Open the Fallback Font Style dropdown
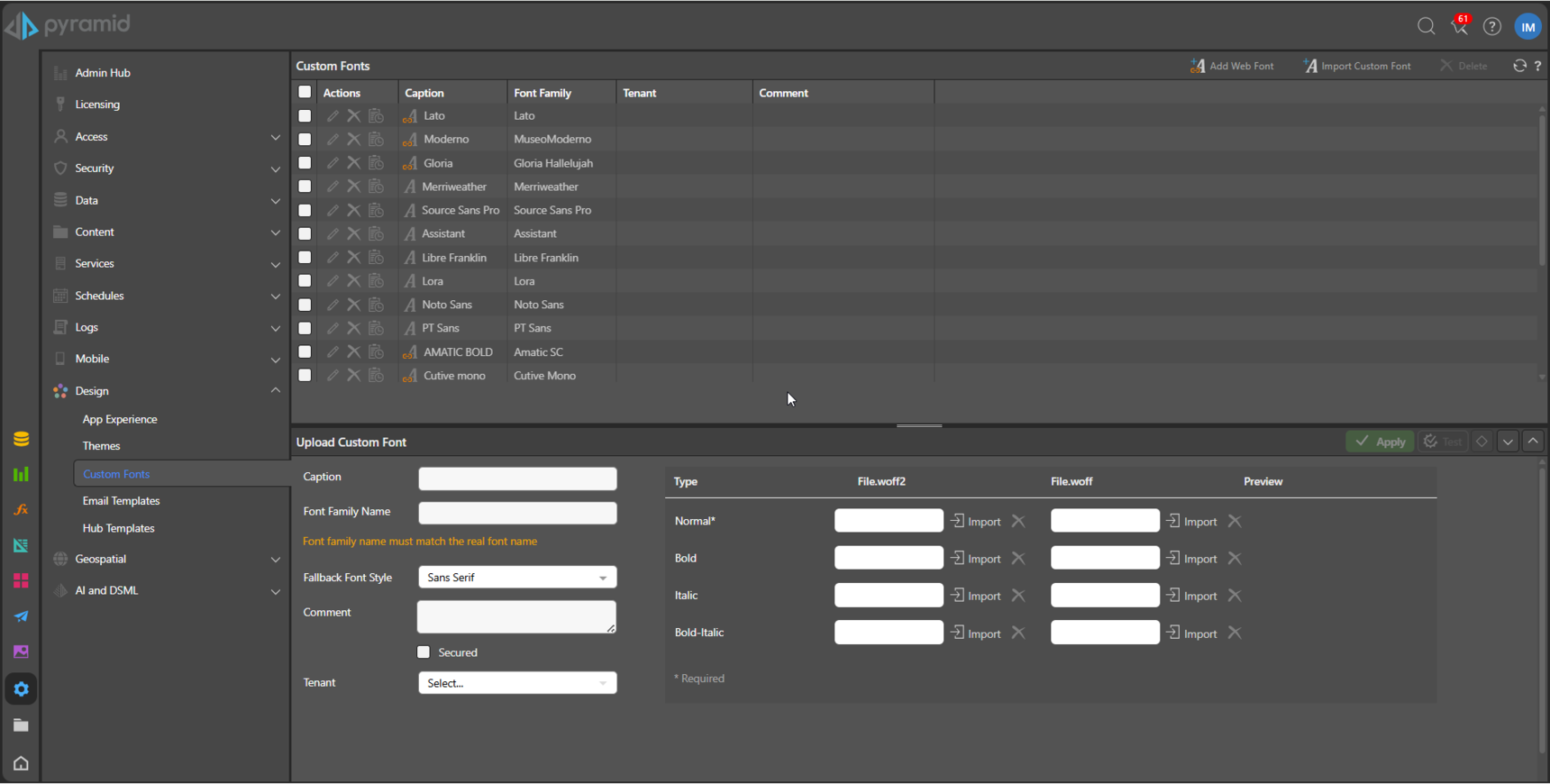1550x784 pixels. click(x=517, y=578)
